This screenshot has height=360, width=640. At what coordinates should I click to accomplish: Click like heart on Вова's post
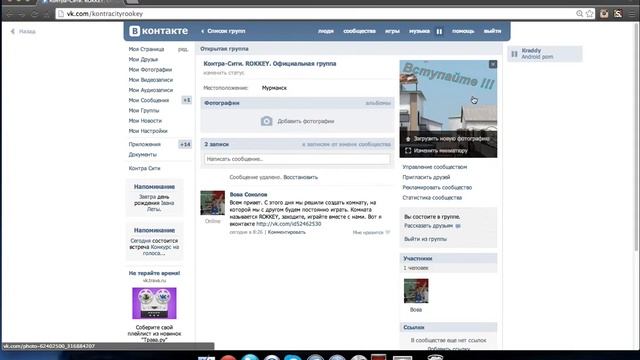pyautogui.click(x=388, y=232)
